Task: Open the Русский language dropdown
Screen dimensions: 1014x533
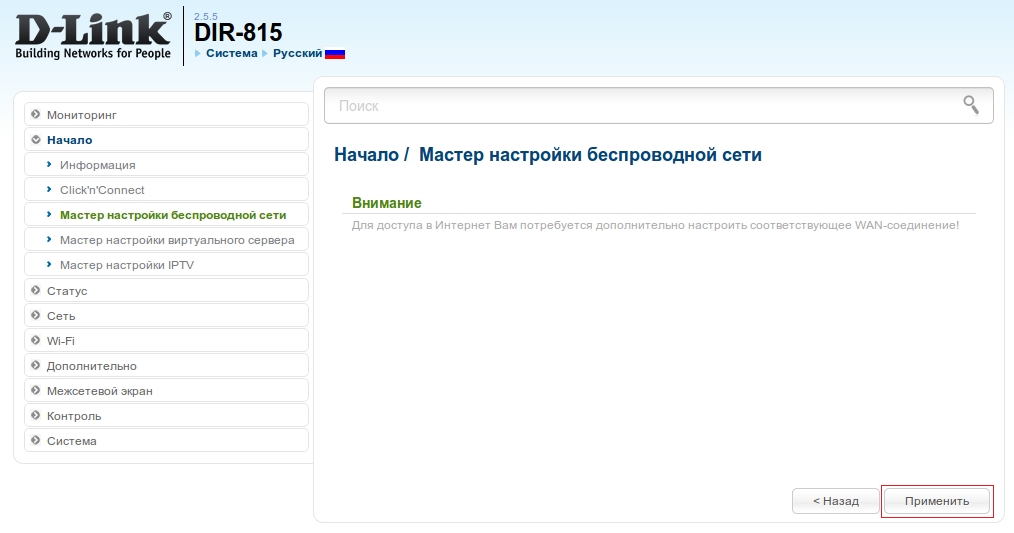Action: coord(297,53)
